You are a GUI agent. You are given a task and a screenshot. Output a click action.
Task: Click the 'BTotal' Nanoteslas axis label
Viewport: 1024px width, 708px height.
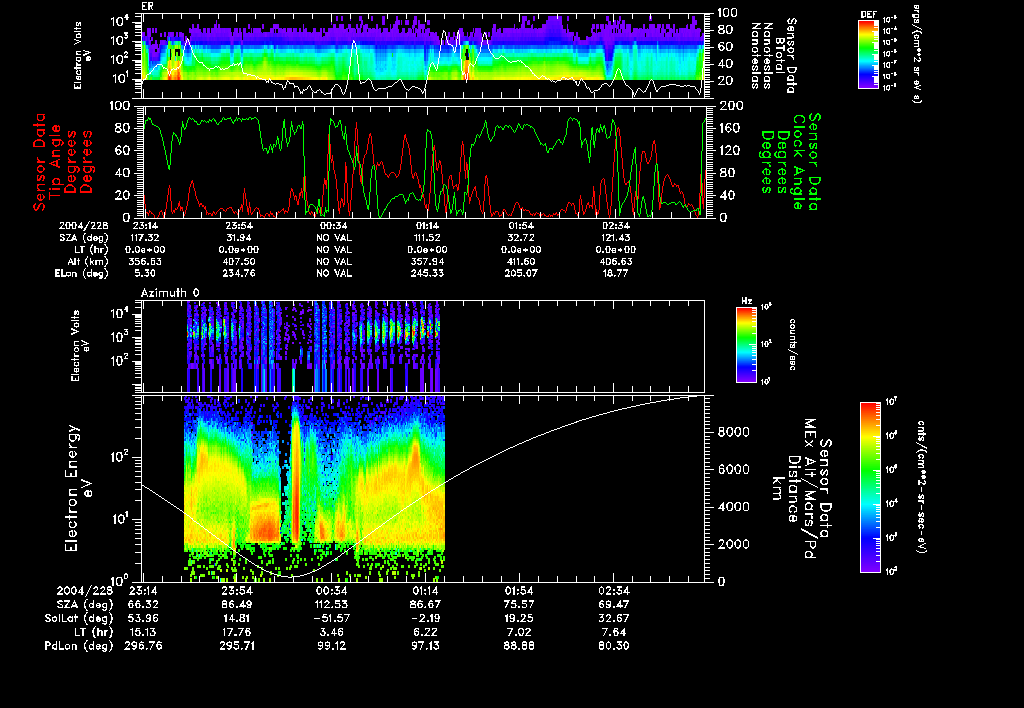[x=780, y=56]
